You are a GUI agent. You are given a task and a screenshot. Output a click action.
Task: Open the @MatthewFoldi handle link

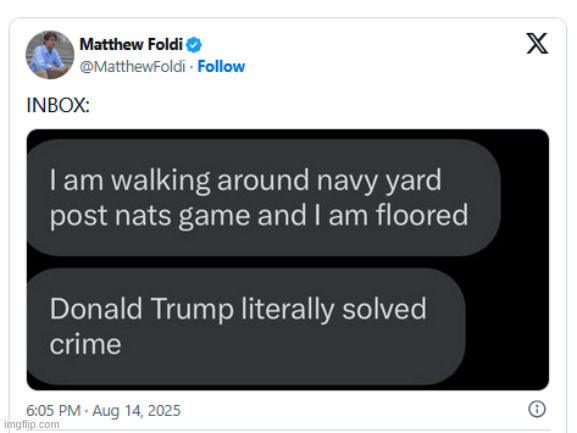point(132,67)
